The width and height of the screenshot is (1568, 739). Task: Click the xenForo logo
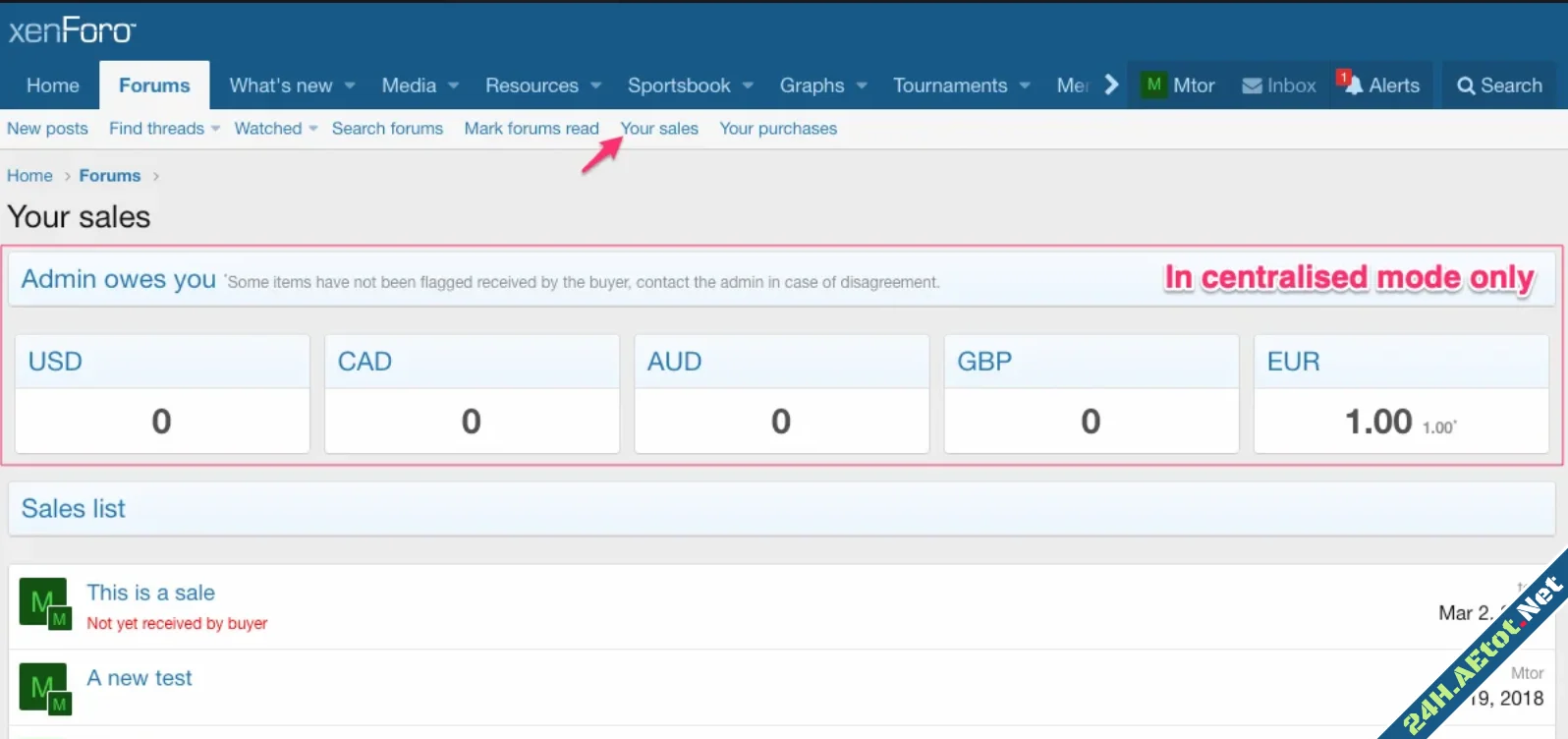72,31
